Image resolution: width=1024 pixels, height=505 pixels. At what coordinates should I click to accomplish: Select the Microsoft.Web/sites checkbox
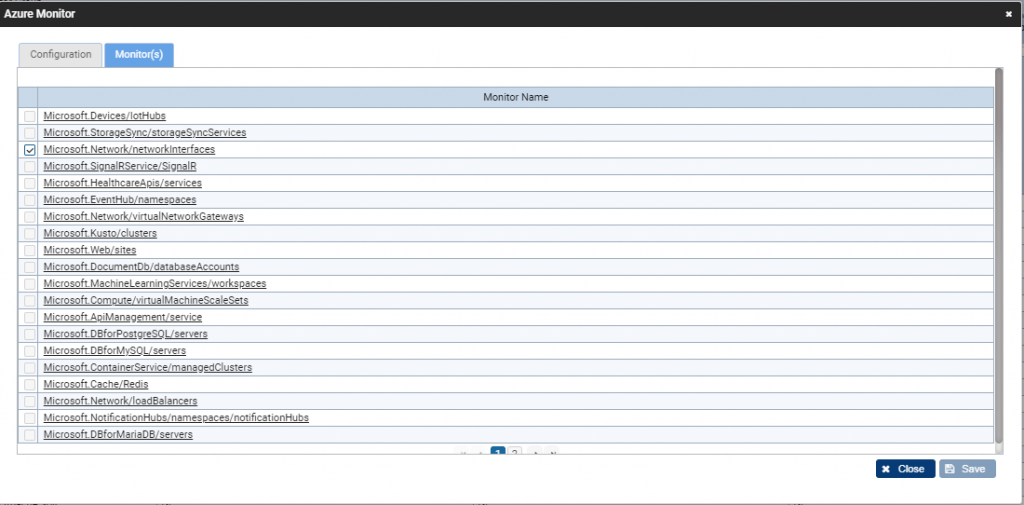[x=29, y=250]
